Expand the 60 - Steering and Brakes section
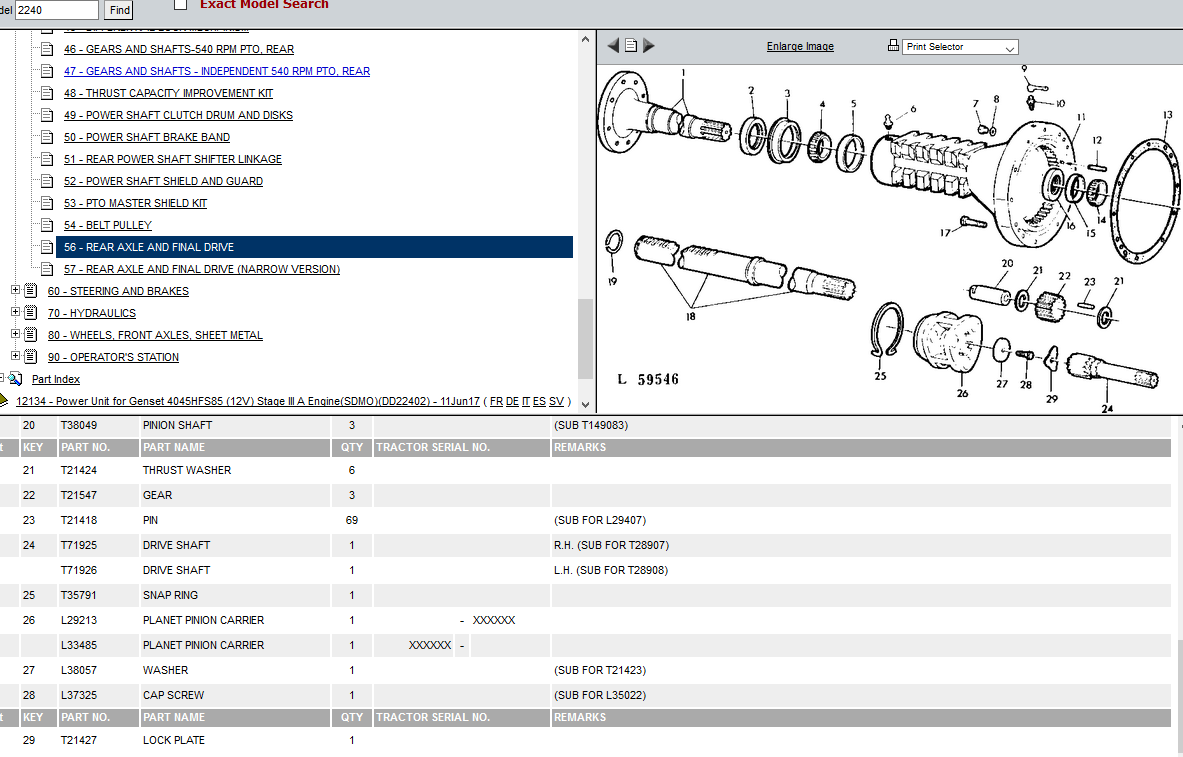Image resolution: width=1183 pixels, height=757 pixels. [x=15, y=291]
